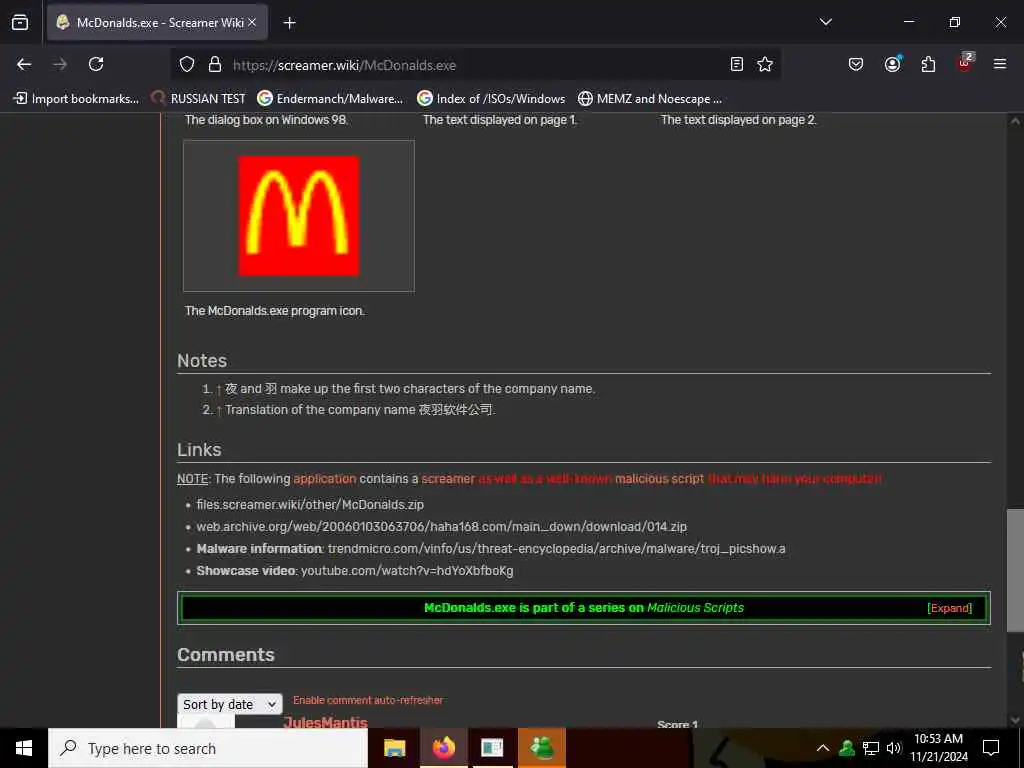Open the clock showing 10:53 AM
1024x768 pixels.
click(938, 748)
